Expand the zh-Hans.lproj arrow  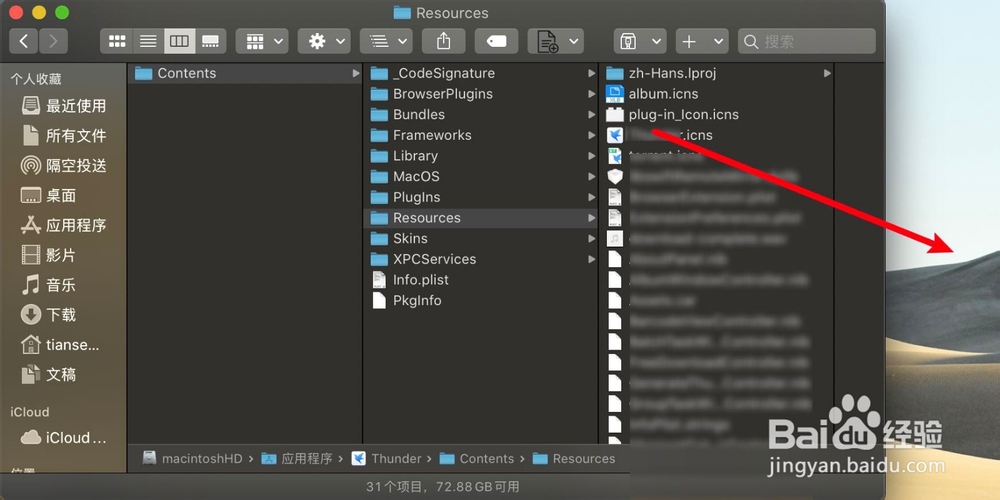[827, 73]
